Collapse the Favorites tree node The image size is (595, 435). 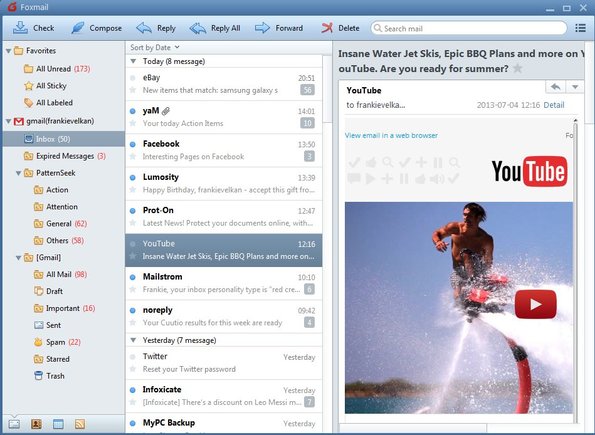(8, 51)
